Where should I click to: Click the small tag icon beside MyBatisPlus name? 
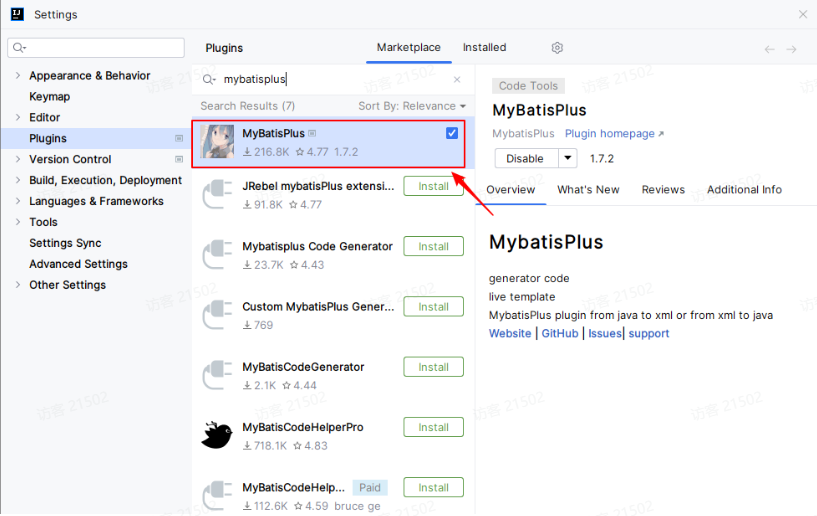click(x=312, y=133)
